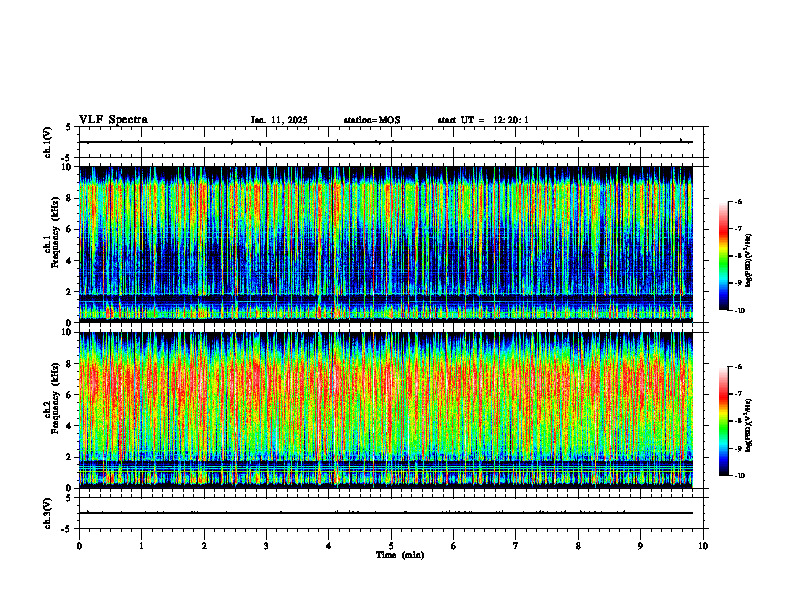The height and width of the screenshot is (612, 792).
Task: Click the "-6" label on ch.1 color bar
Action: [738, 201]
